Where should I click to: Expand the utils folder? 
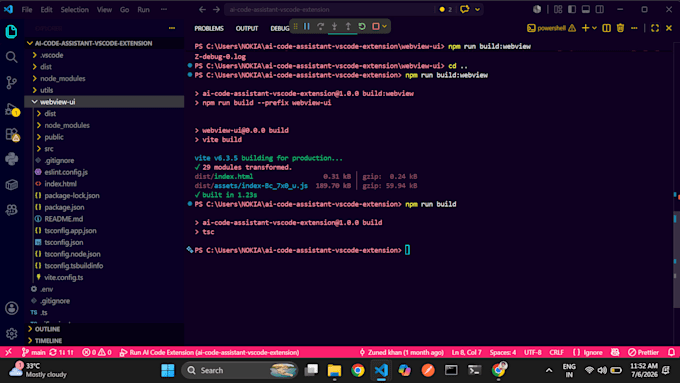(x=46, y=90)
